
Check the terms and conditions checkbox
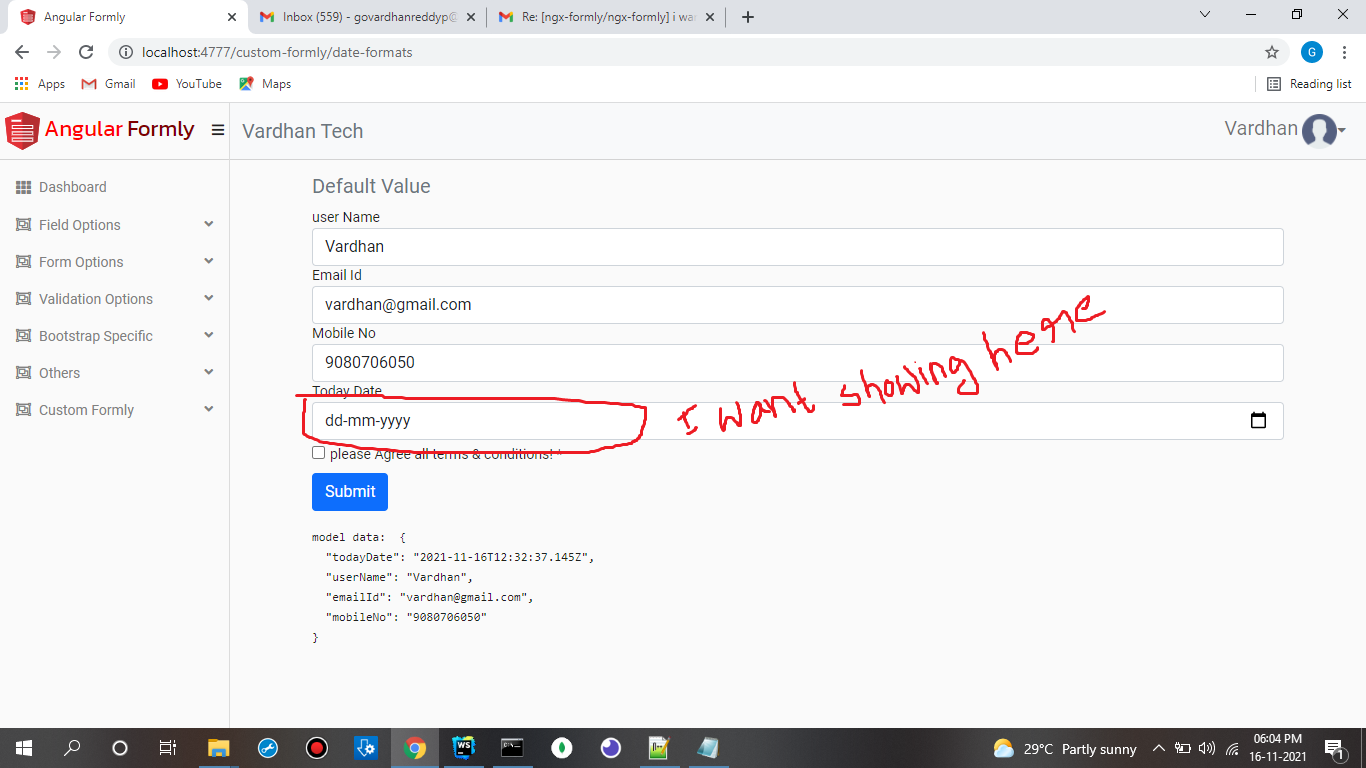(x=318, y=452)
